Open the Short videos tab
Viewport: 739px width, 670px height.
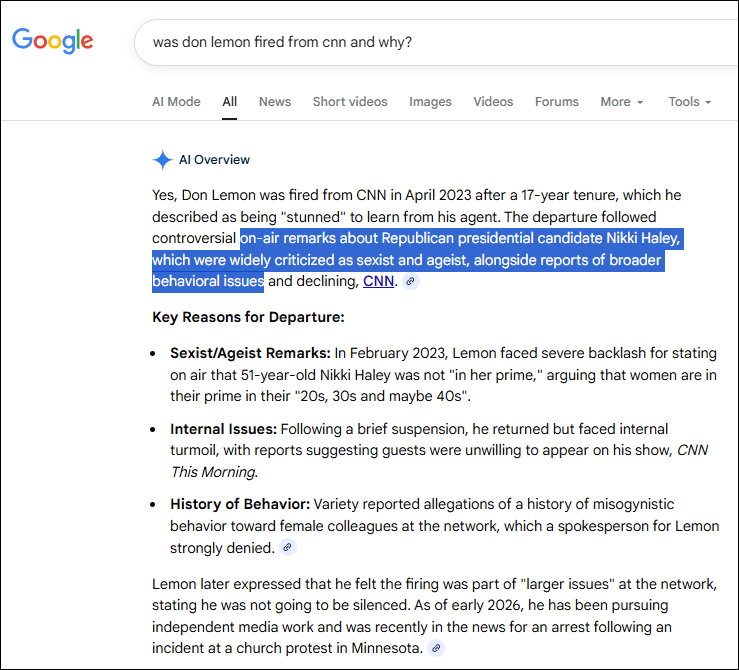click(350, 102)
